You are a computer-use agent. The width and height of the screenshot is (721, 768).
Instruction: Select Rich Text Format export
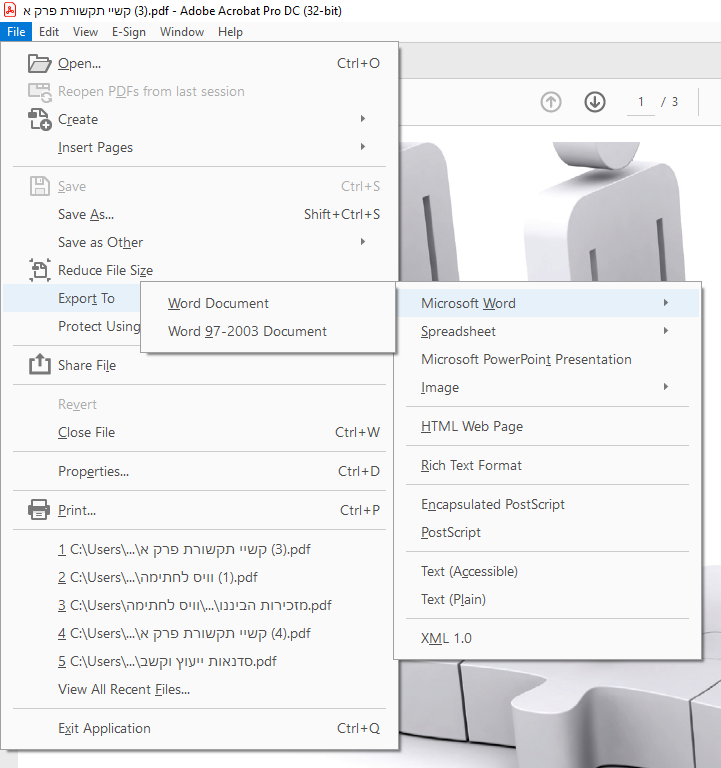(548, 465)
